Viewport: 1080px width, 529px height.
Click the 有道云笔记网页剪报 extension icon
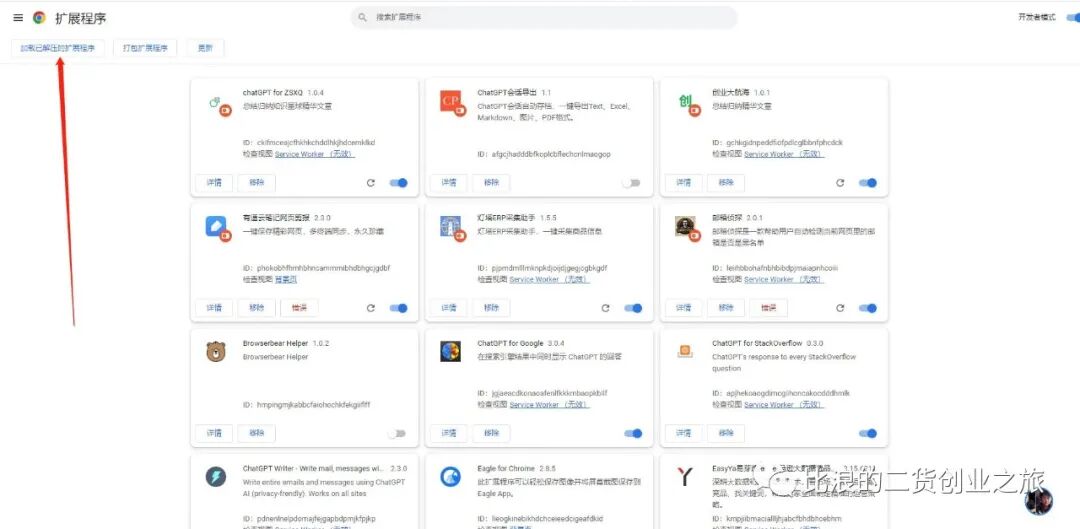(218, 228)
